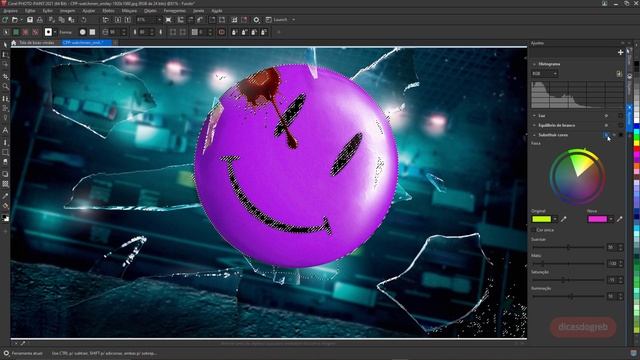Image resolution: width=640 pixels, height=360 pixels.
Task: Create a new document from the toolbar
Action: (5, 20)
